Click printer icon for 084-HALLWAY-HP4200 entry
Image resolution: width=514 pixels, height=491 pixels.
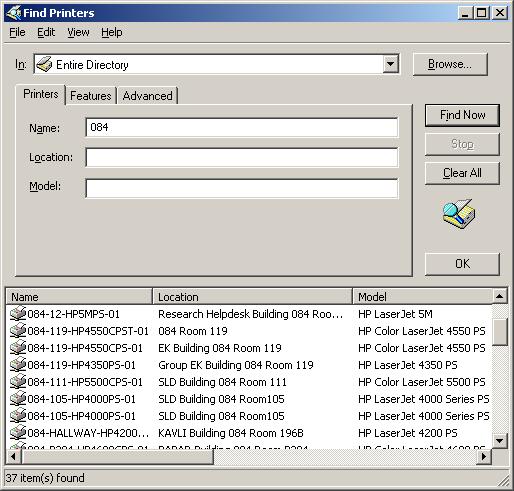click(18, 432)
